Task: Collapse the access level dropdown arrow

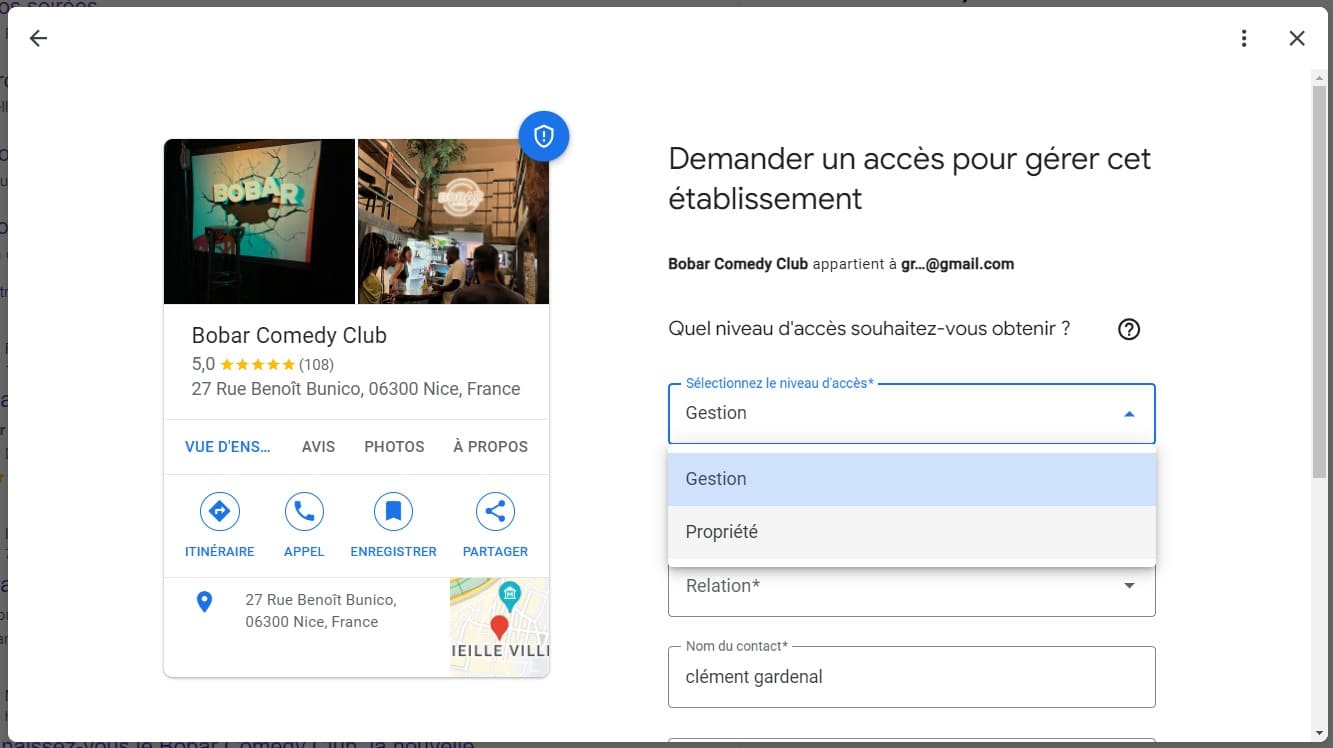Action: coord(1129,414)
